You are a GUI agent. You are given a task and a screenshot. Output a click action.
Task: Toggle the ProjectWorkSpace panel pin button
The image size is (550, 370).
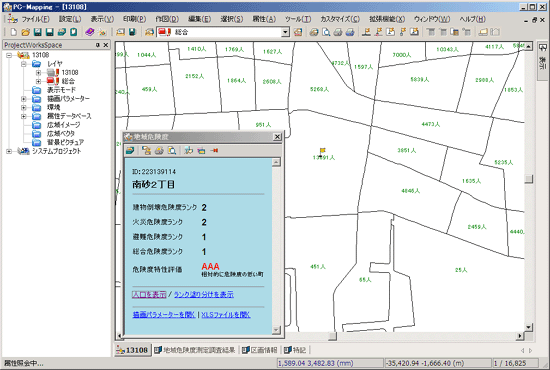pos(98,45)
